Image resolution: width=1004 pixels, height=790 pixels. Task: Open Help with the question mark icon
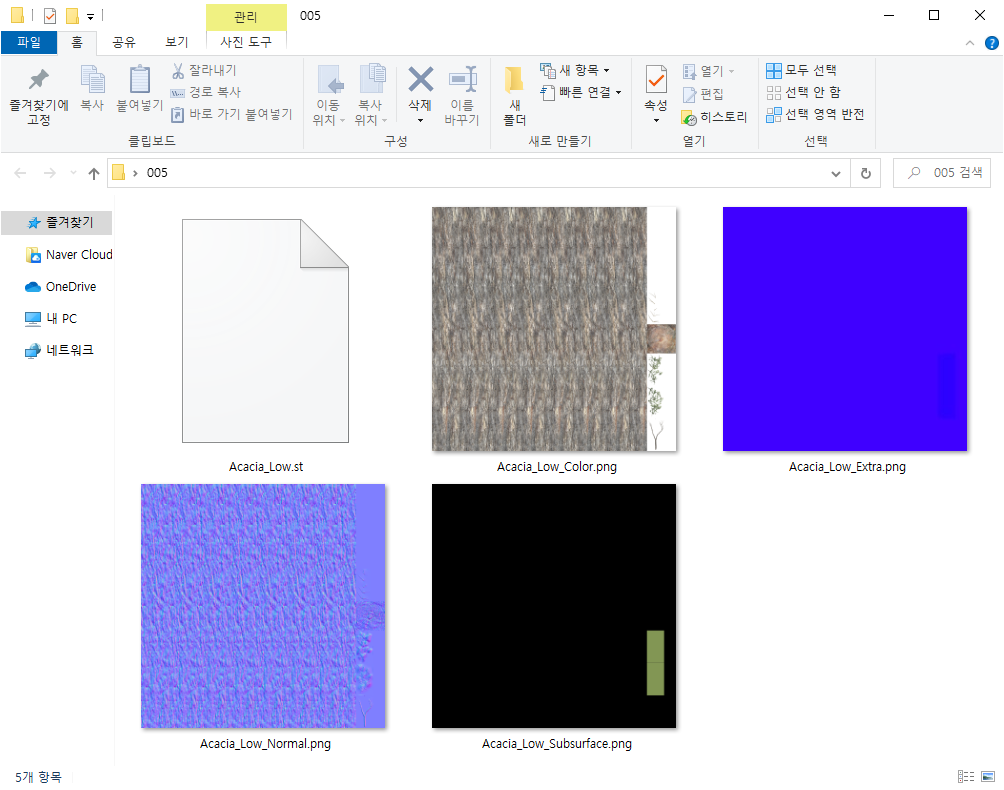point(991,43)
